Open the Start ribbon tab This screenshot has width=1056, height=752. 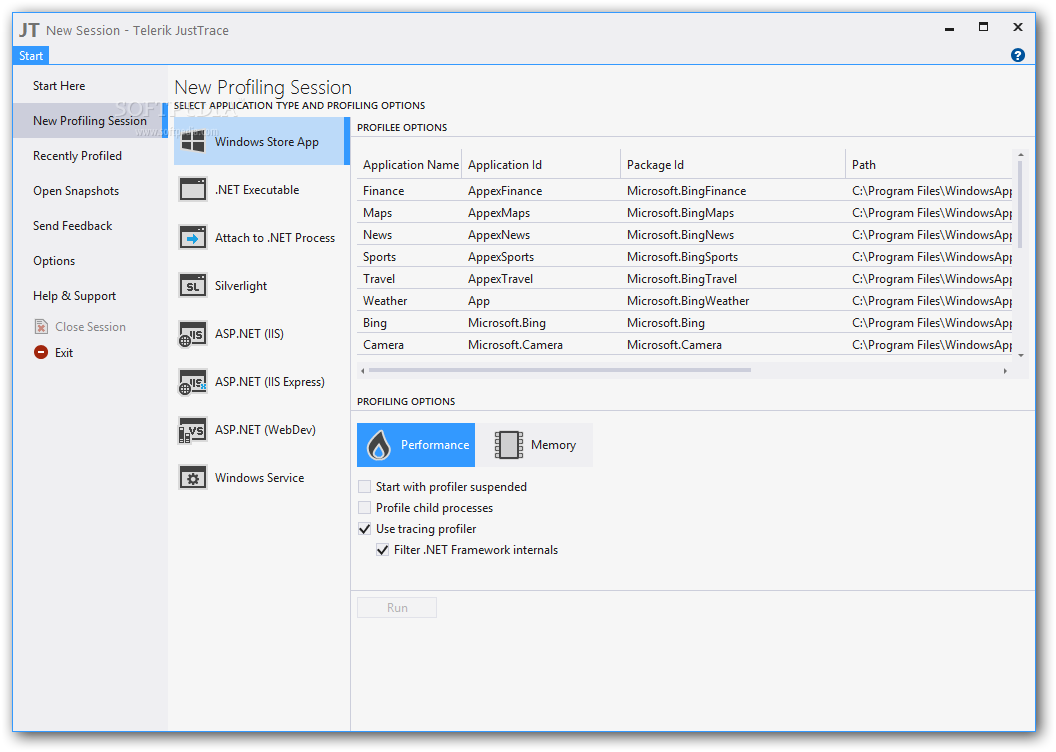31,56
